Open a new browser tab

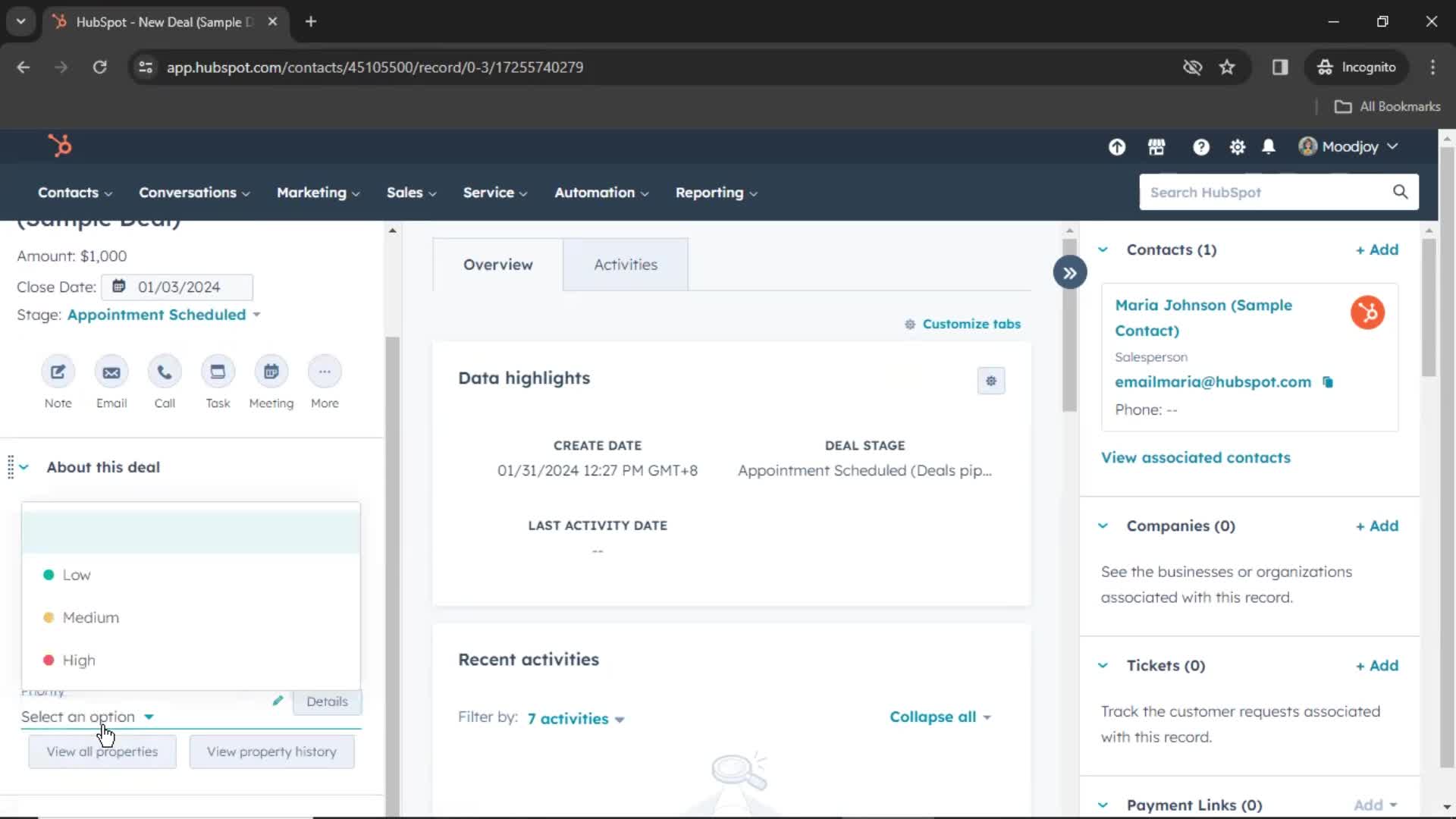click(310, 21)
